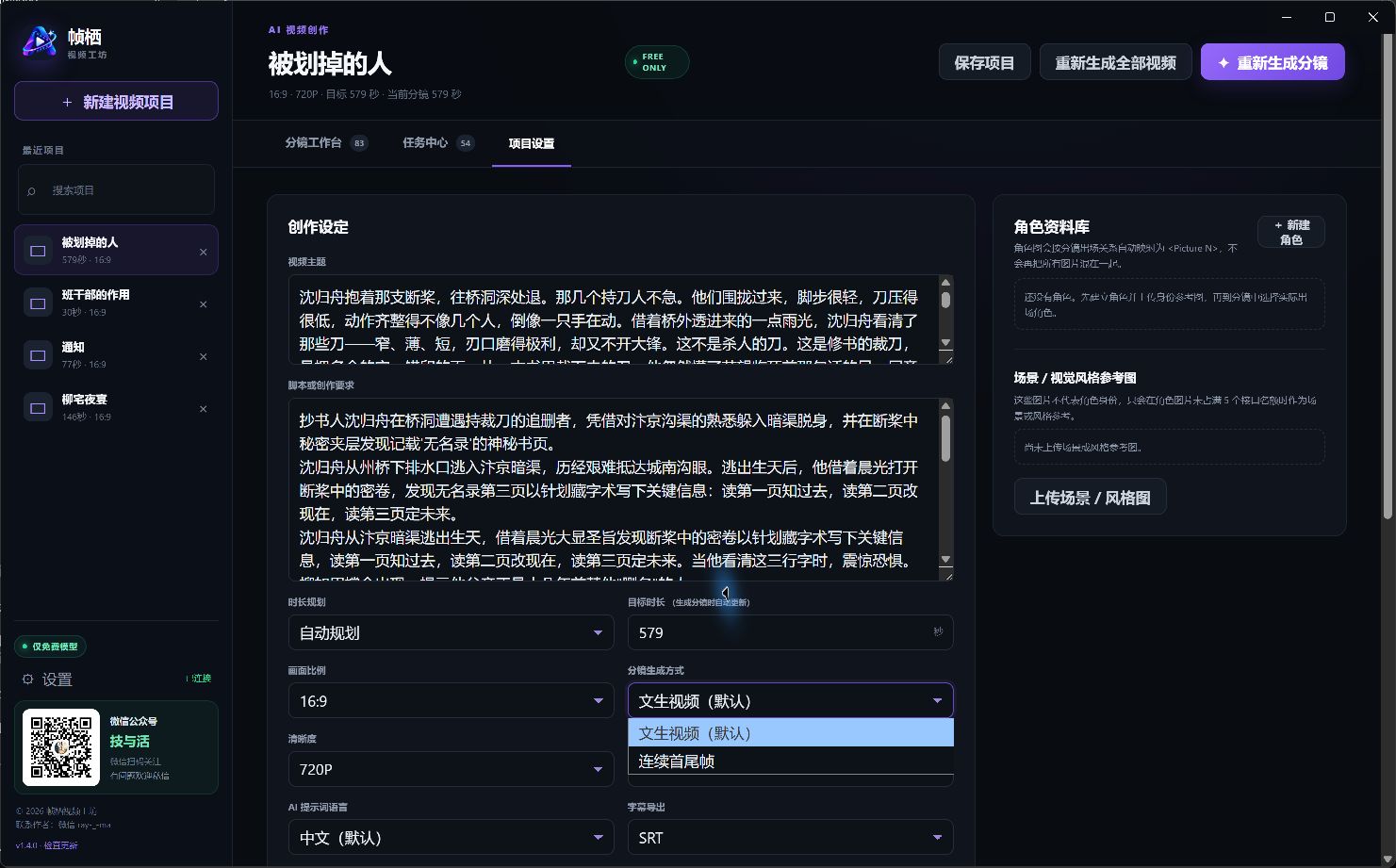Click 保存项目 button
The width and height of the screenshot is (1396, 868).
(x=984, y=63)
